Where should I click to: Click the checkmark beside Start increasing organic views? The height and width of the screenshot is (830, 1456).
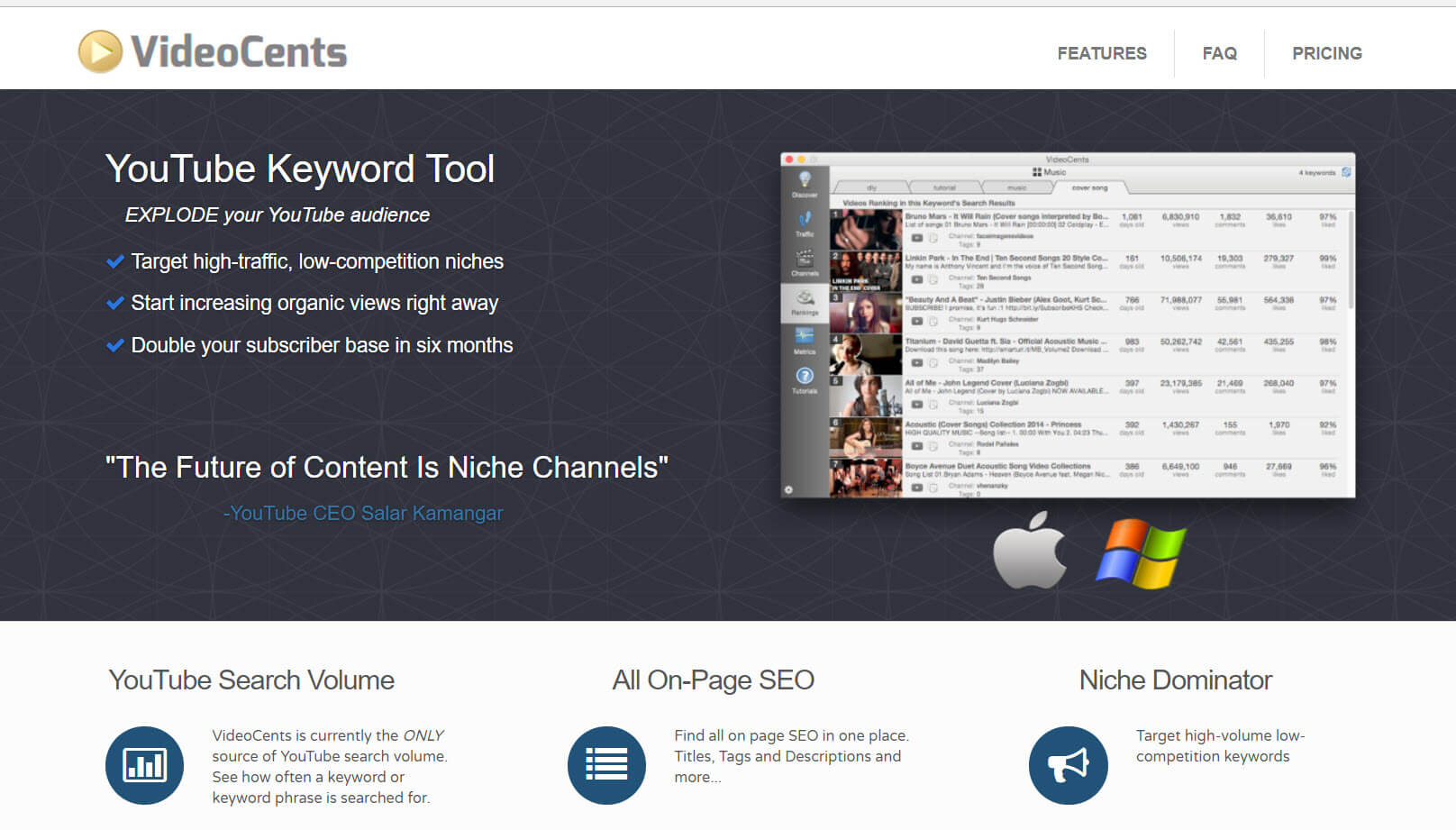pos(115,303)
